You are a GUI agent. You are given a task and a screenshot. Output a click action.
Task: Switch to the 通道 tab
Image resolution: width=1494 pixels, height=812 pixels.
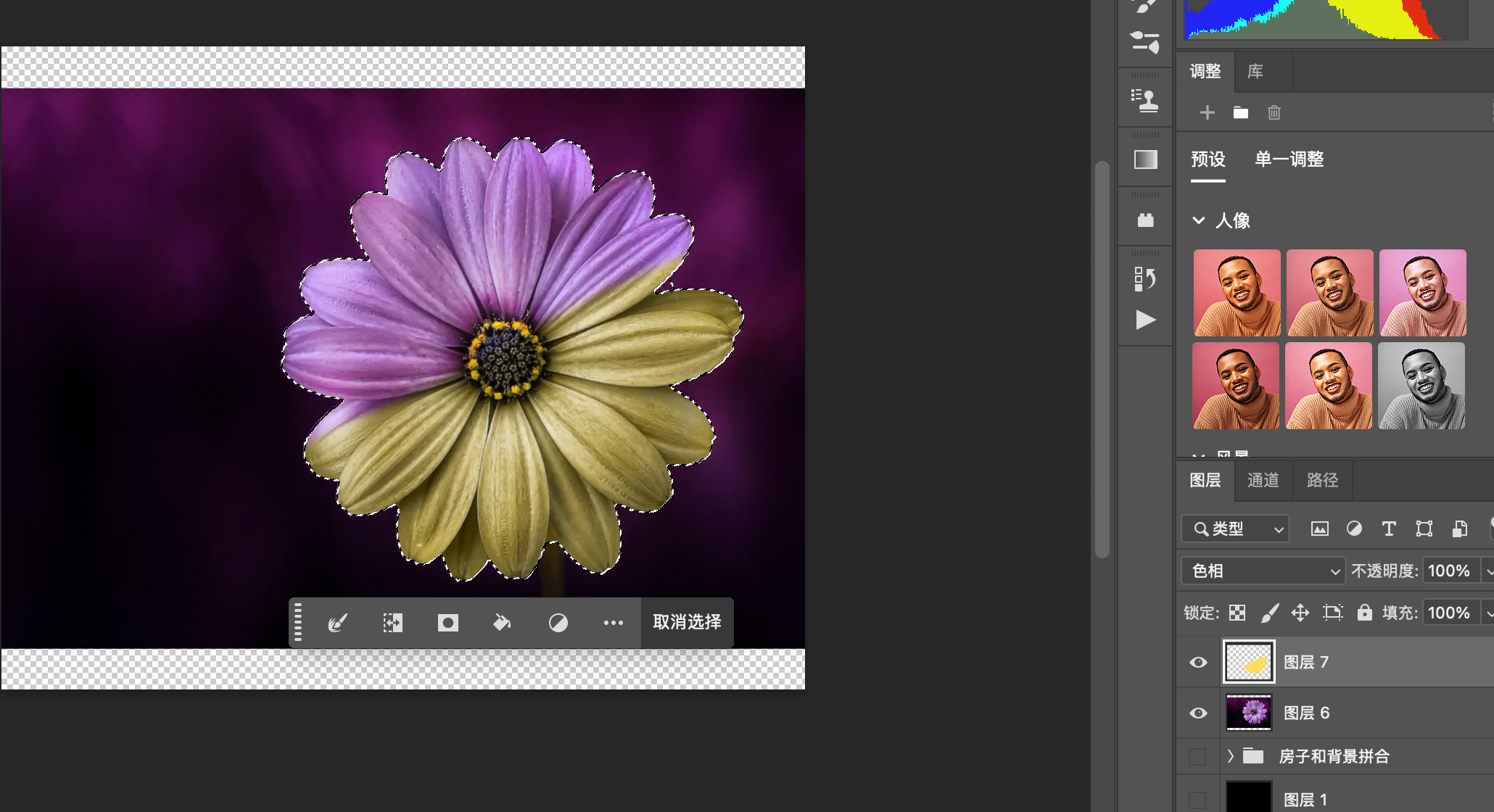pos(1263,480)
